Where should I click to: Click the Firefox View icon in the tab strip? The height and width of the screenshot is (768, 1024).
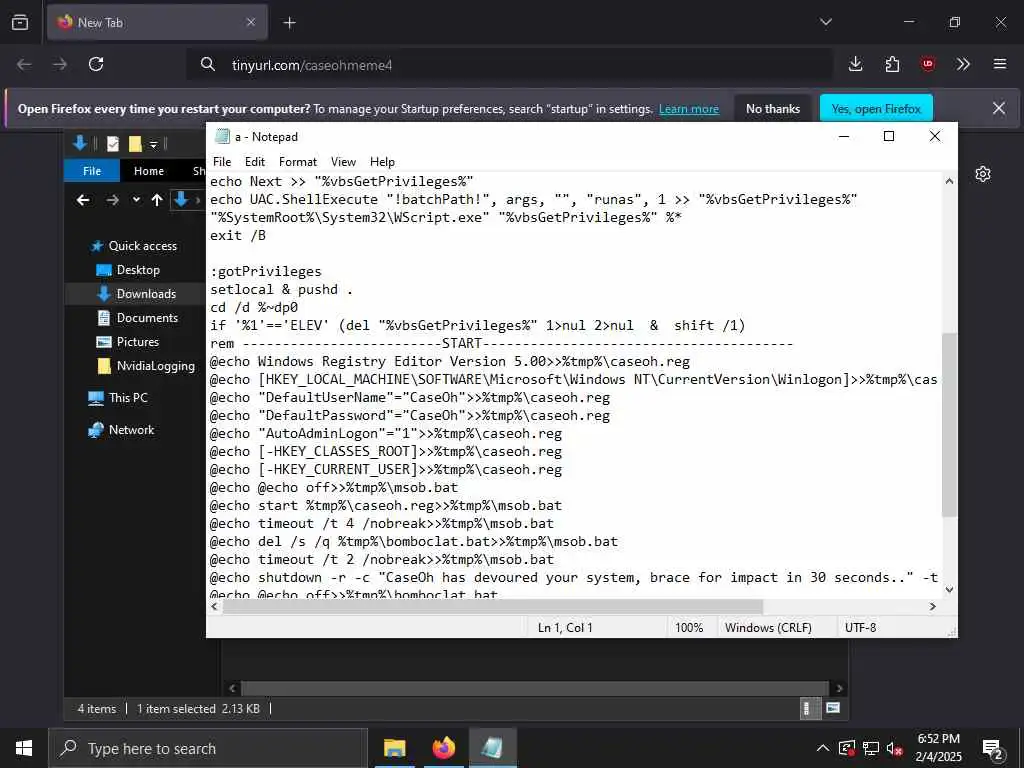pos(20,22)
